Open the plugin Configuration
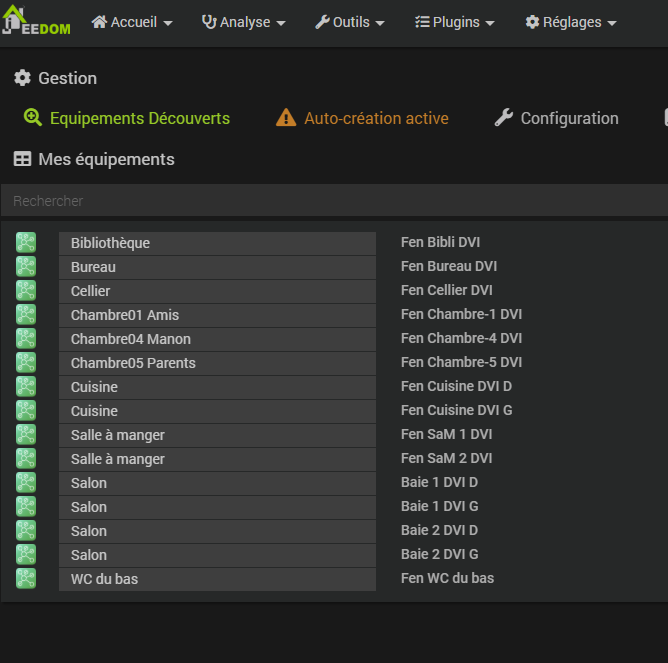 pos(569,118)
